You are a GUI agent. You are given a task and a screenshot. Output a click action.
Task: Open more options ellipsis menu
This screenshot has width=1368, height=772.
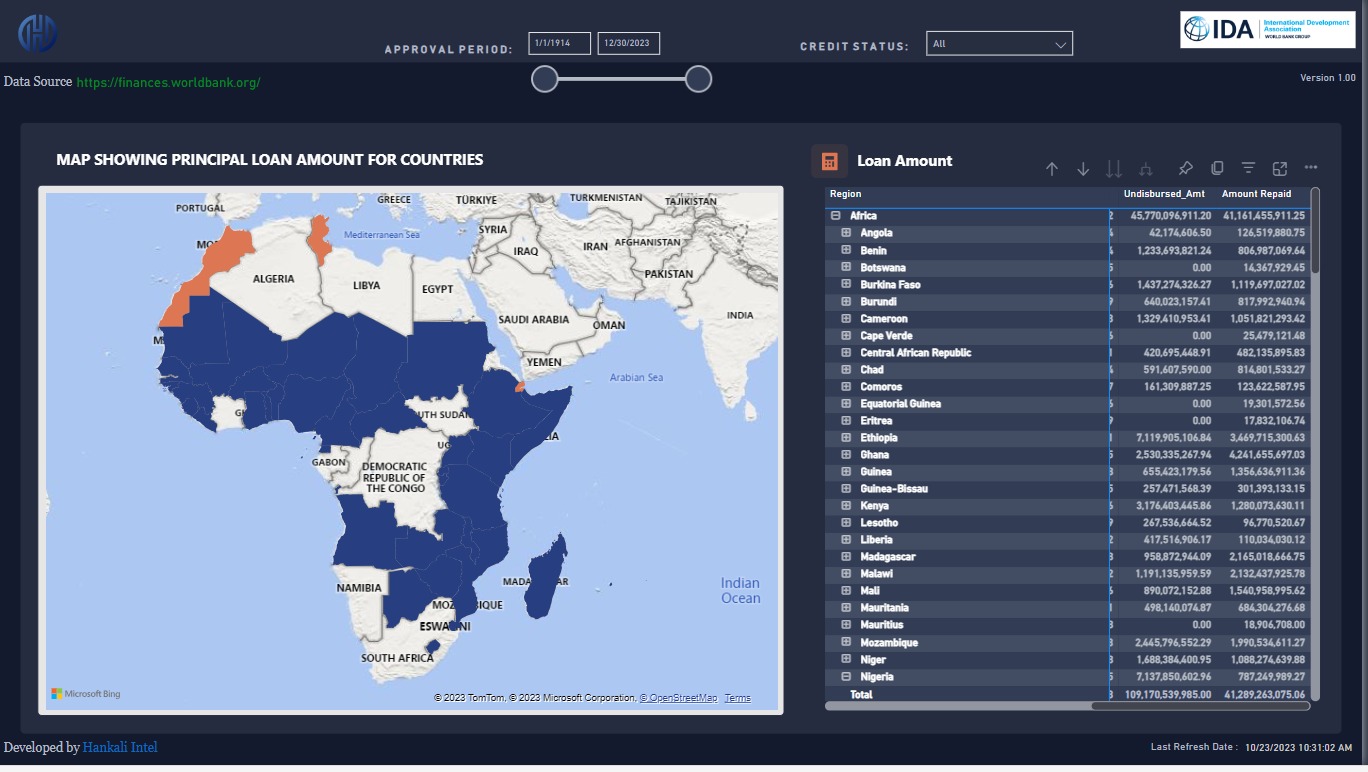(1311, 168)
